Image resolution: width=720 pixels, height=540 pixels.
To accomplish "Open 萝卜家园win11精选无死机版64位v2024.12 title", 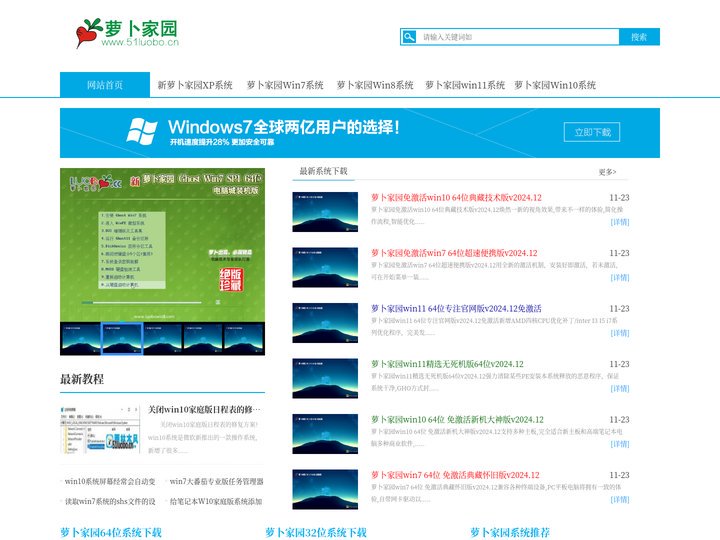I will tap(447, 364).
